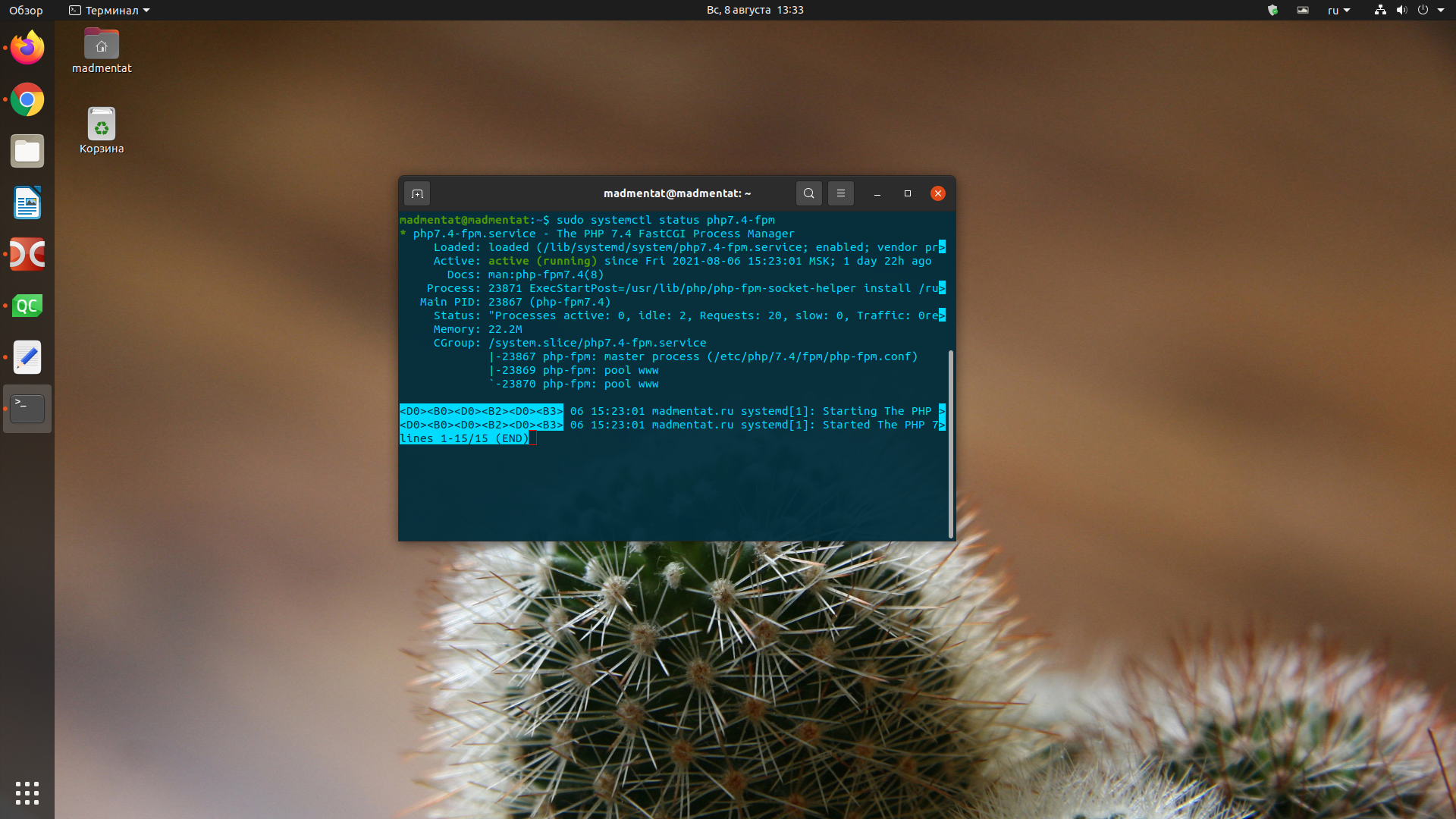Click the terminal vertical scrollbar
Screen dimensions: 1456x819
(x=951, y=444)
